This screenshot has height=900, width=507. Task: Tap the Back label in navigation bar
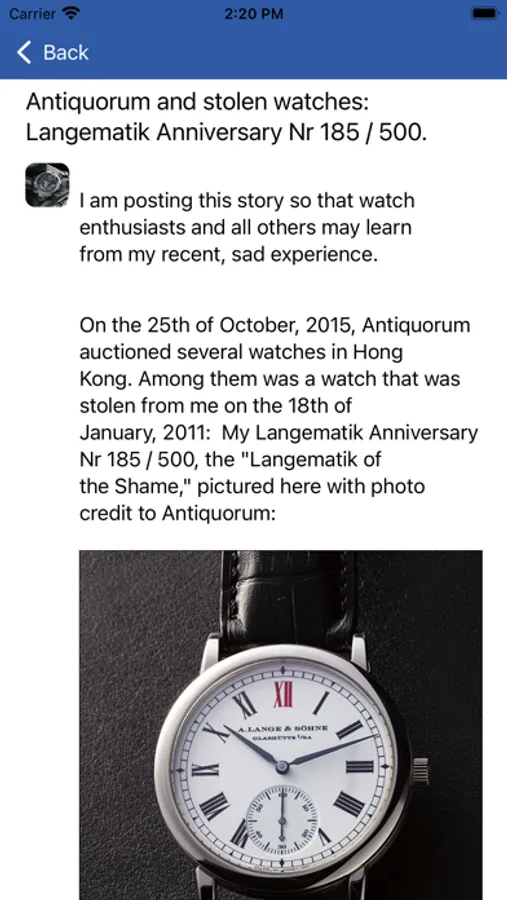coord(66,52)
